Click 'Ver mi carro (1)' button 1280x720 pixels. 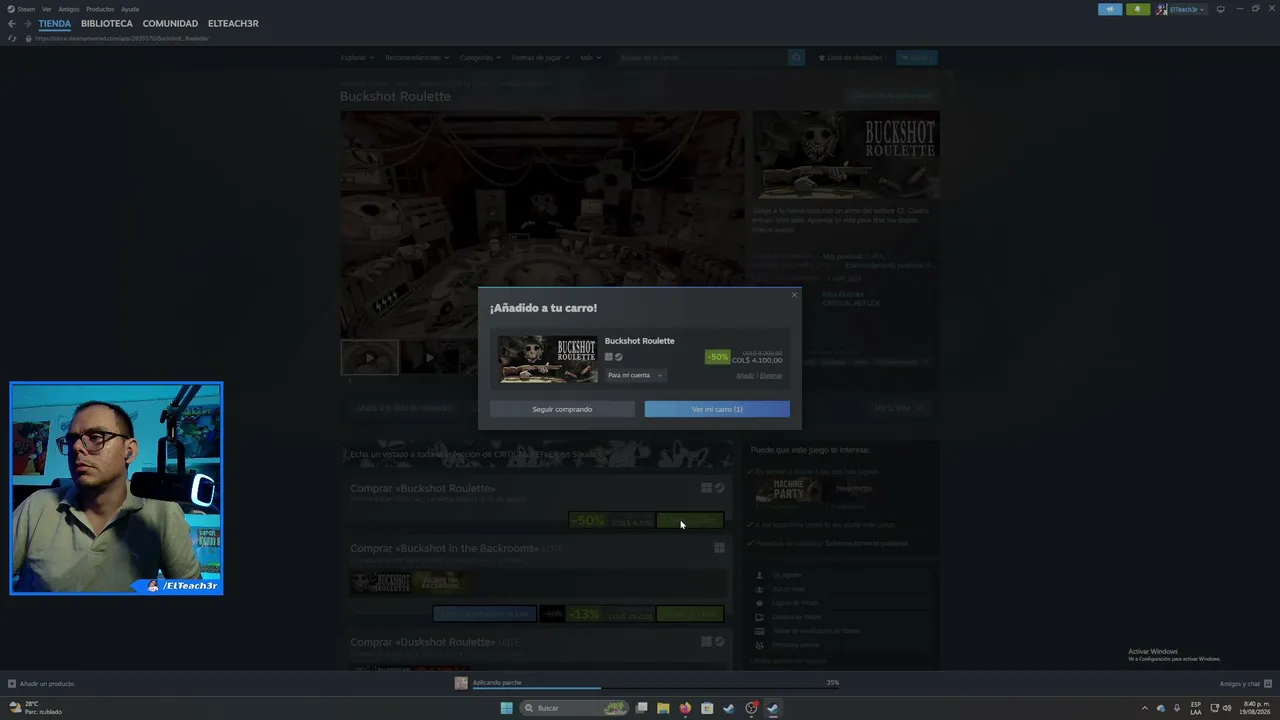point(717,409)
